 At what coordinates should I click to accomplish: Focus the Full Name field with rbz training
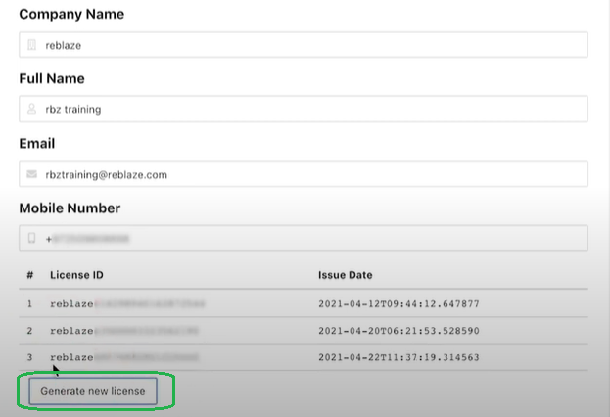[x=310, y=109]
